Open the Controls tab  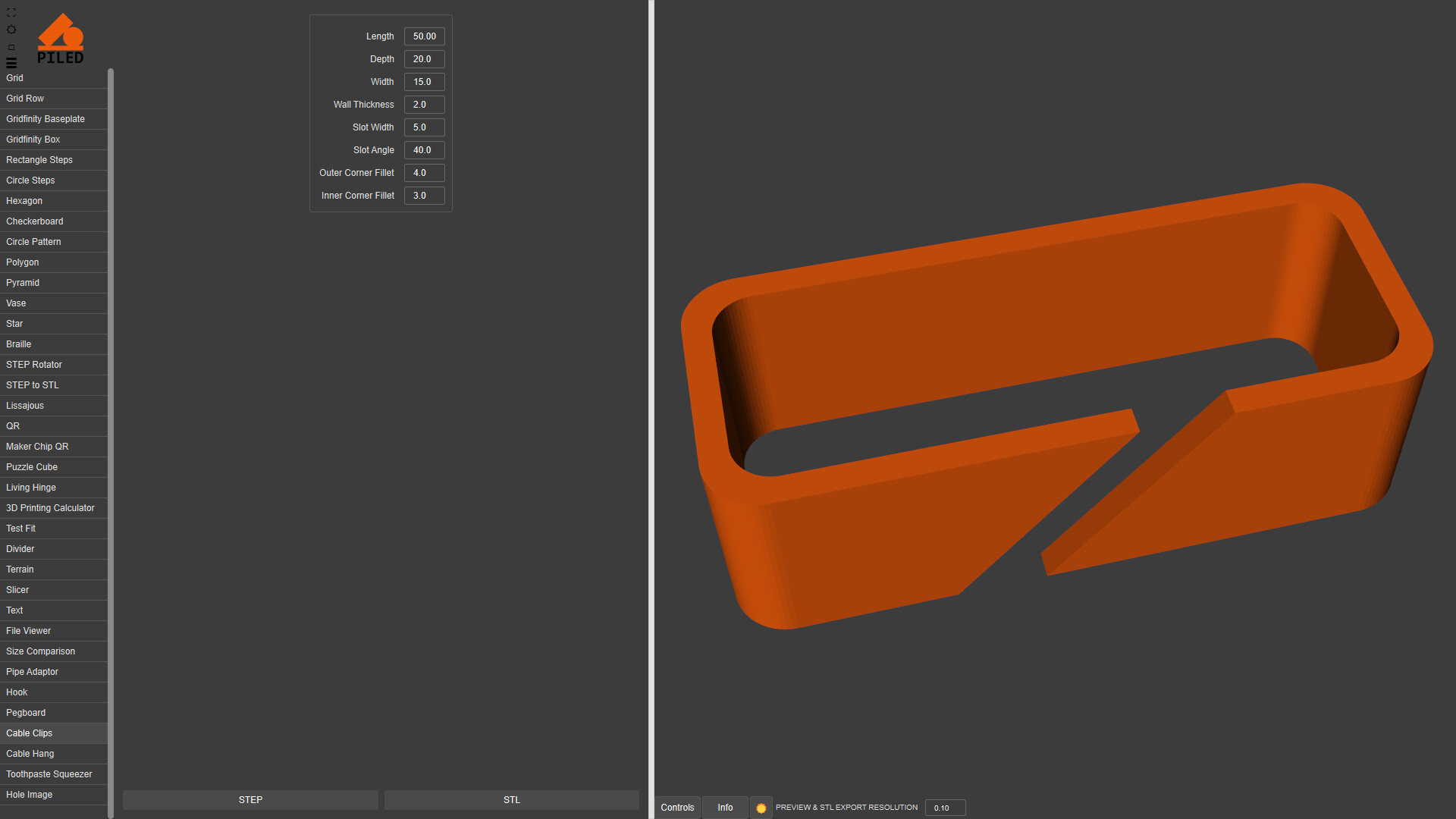677,808
